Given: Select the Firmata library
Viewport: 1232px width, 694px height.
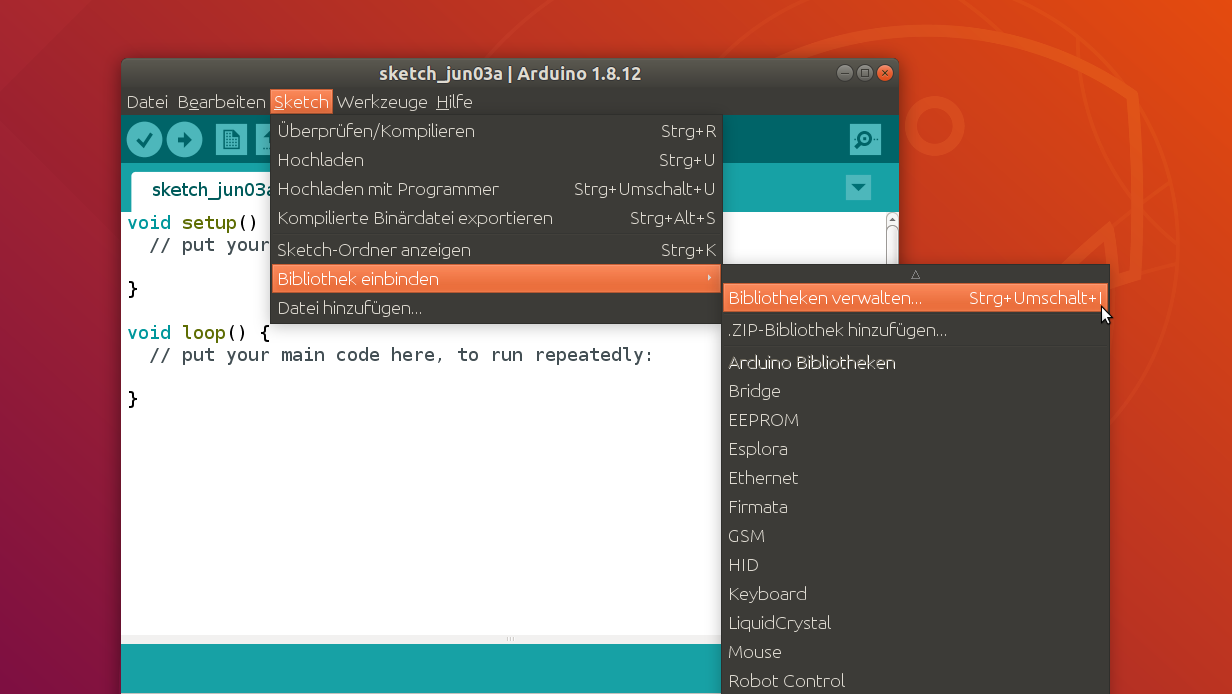Looking at the screenshot, I should (x=915, y=507).
